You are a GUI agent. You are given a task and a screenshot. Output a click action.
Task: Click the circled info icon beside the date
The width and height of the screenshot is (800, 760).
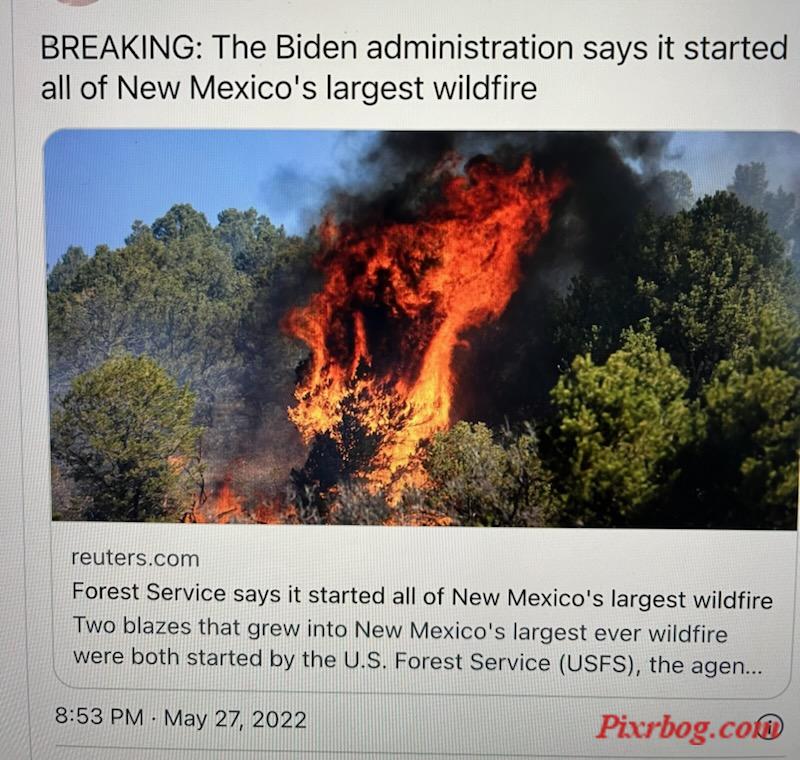[x=770, y=725]
